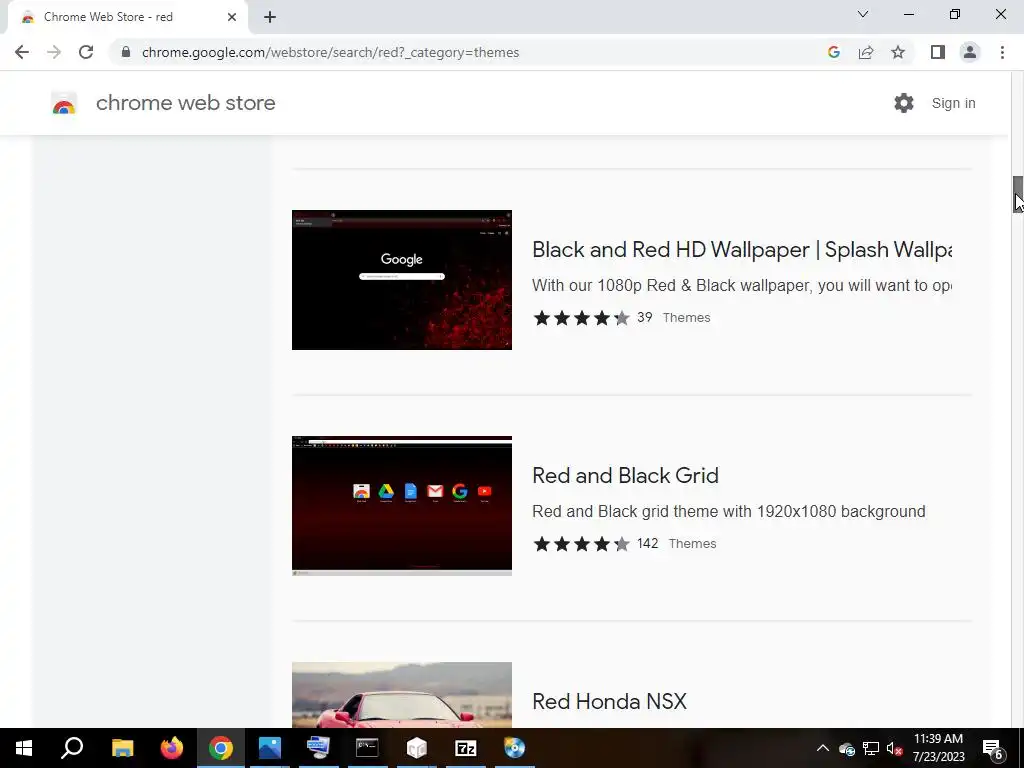Open 7-Zip from taskbar

click(466, 748)
